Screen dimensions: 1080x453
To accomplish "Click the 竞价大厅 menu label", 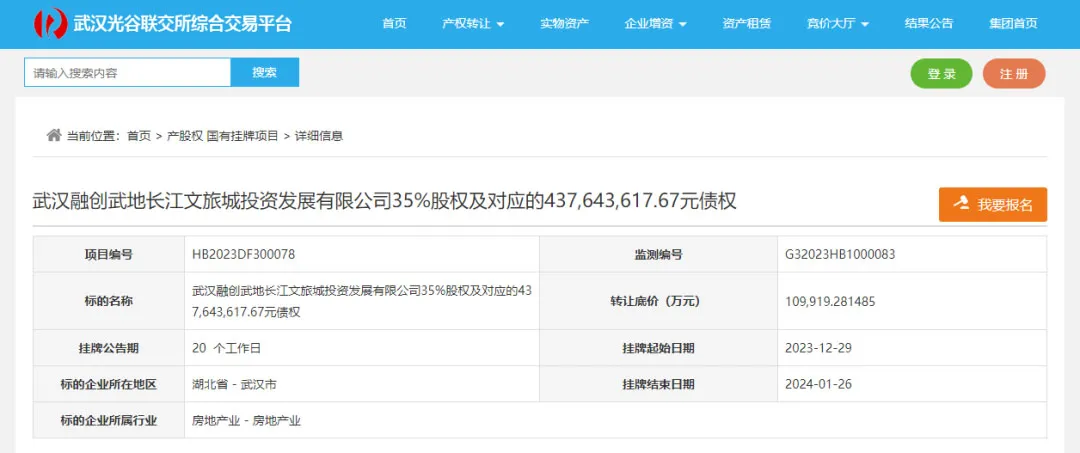I will click(831, 23).
